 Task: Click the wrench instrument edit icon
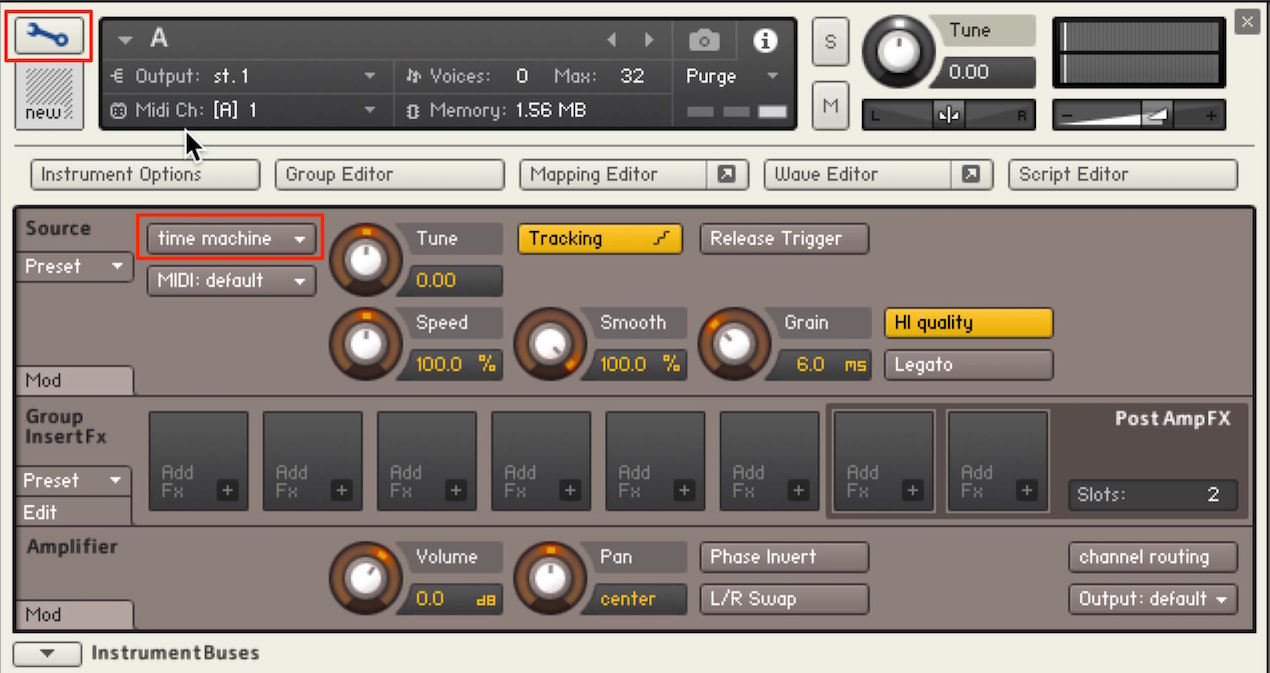[49, 35]
